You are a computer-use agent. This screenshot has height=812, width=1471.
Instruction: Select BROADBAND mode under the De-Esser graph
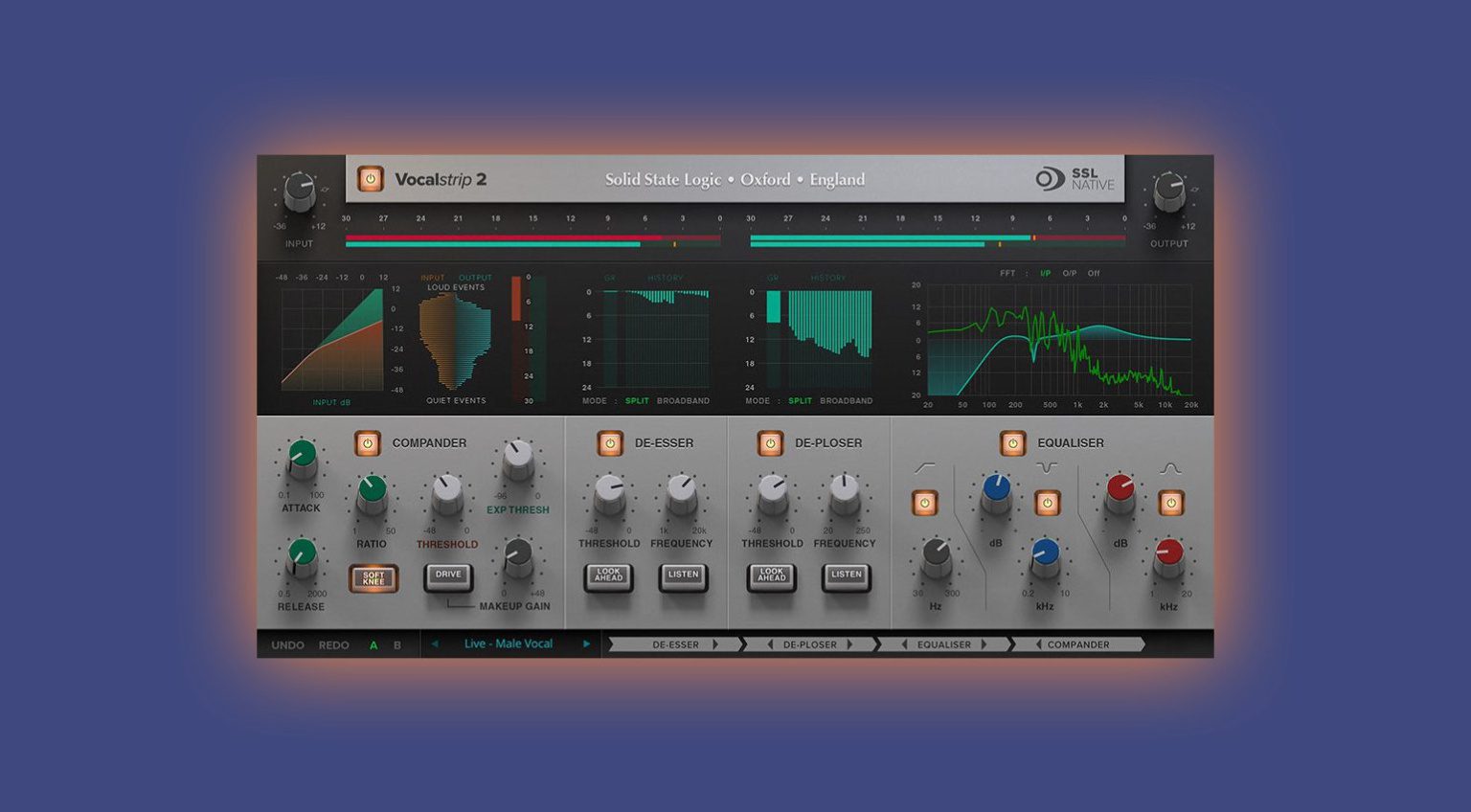click(685, 401)
